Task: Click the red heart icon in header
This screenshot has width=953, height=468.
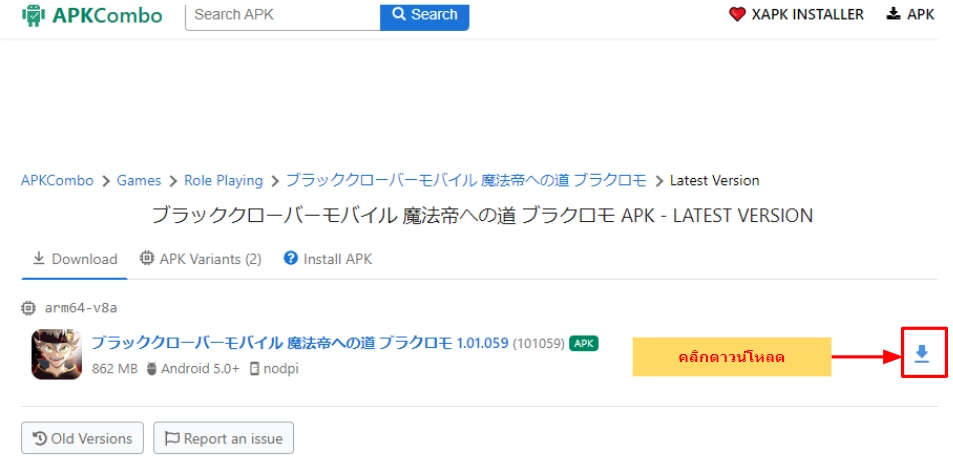Action: [737, 15]
